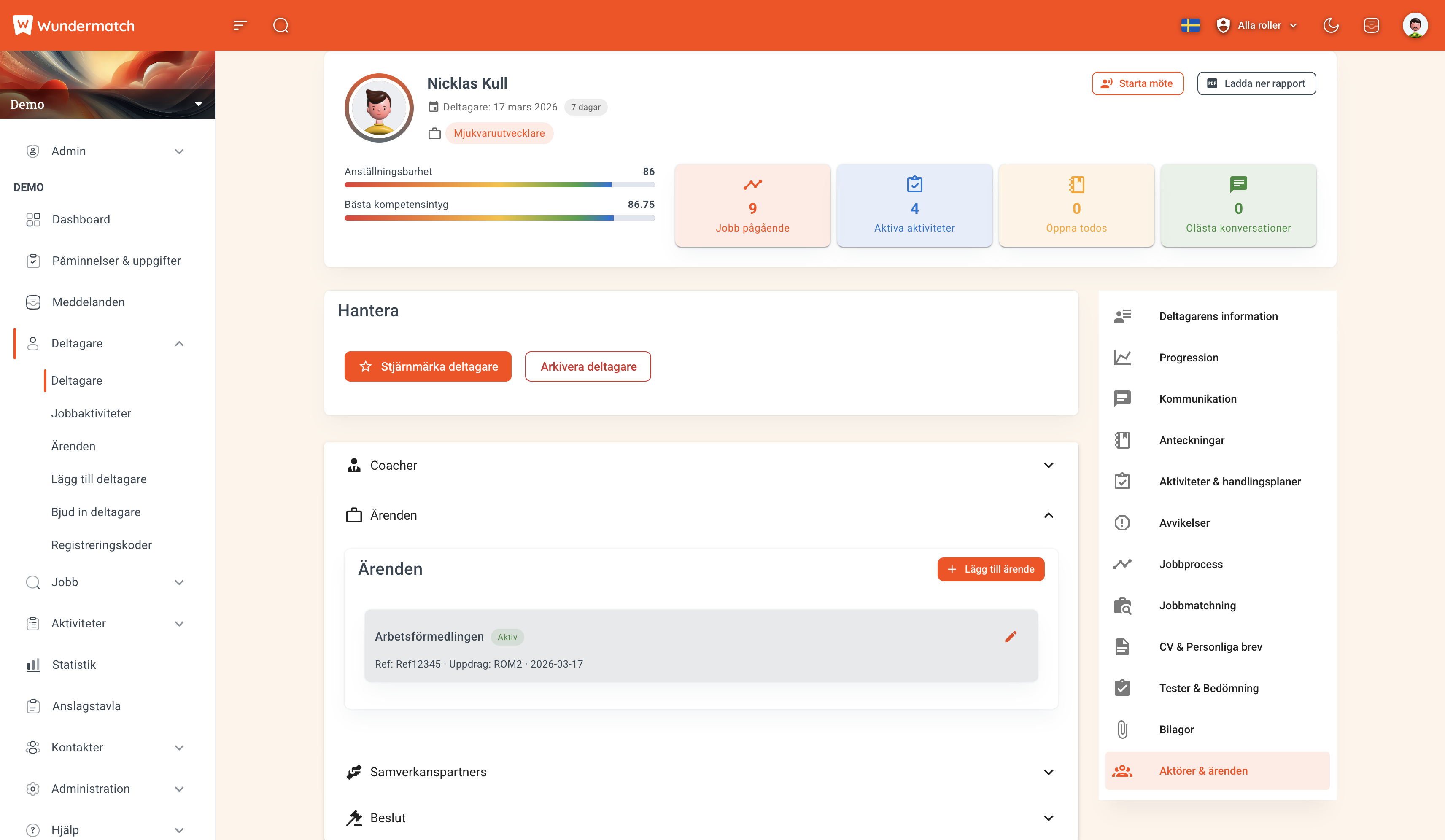Viewport: 1445px width, 840px height.
Task: Open the search icon in the top bar
Action: (x=280, y=25)
